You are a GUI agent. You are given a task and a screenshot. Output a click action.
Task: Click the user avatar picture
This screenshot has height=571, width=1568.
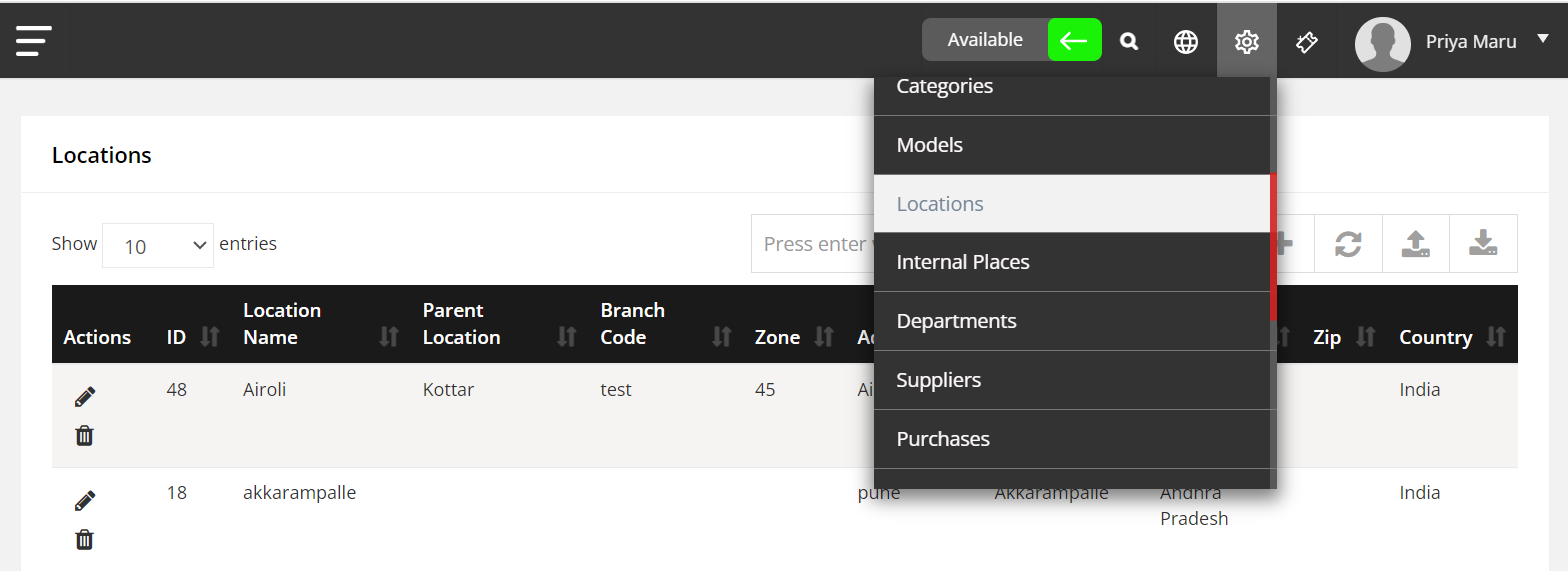pyautogui.click(x=1382, y=44)
